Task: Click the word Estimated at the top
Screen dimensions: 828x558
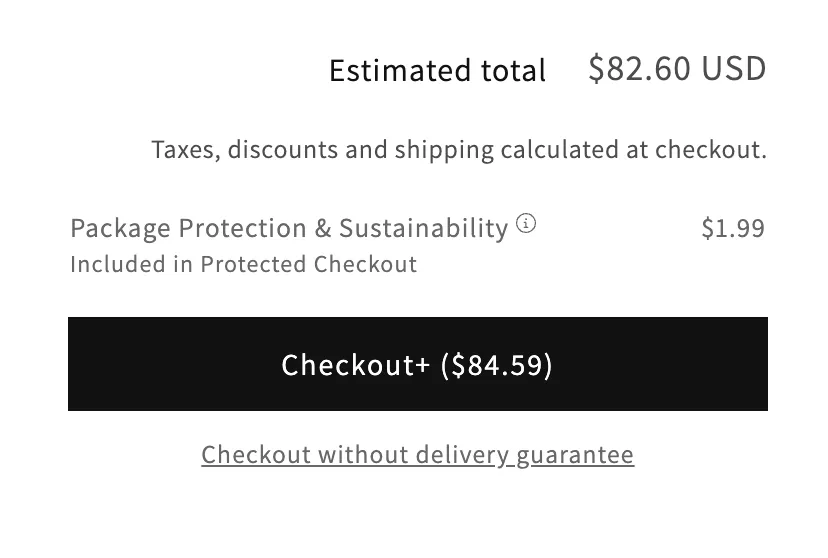Action: click(x=393, y=71)
